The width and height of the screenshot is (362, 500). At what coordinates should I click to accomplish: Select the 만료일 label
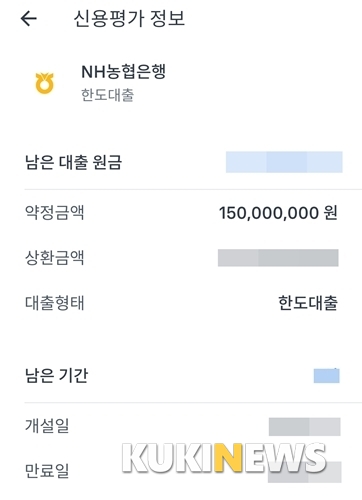click(x=47, y=470)
